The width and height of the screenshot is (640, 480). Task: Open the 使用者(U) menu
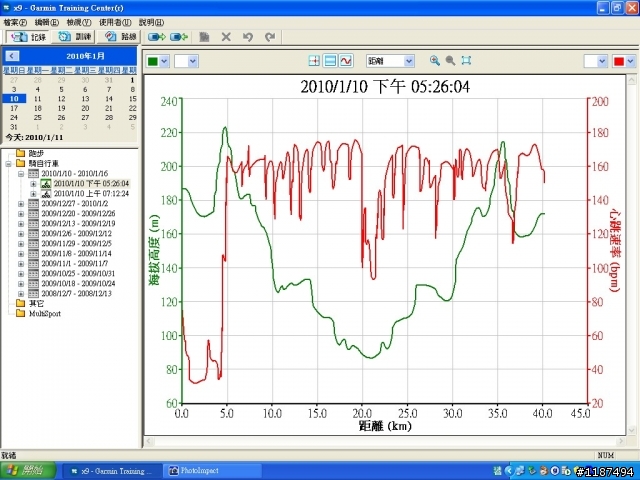(115, 22)
